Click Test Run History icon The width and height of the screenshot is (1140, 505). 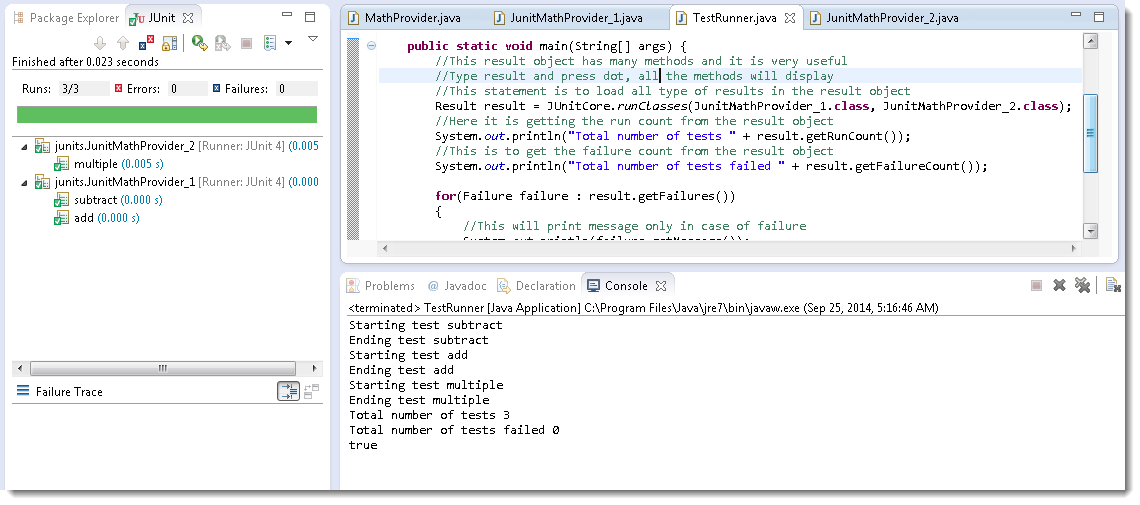pos(270,44)
